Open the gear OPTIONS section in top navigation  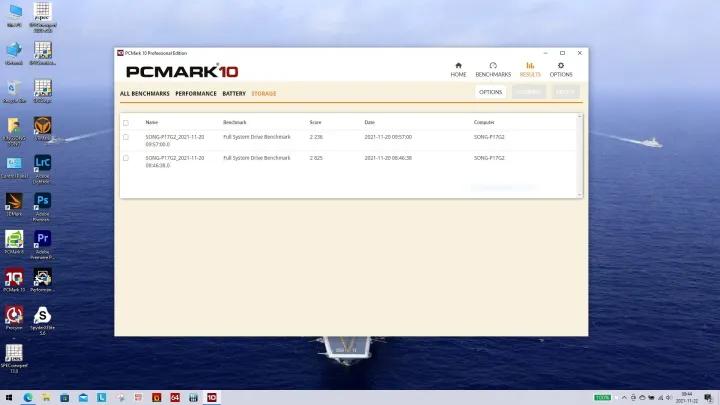coord(561,69)
